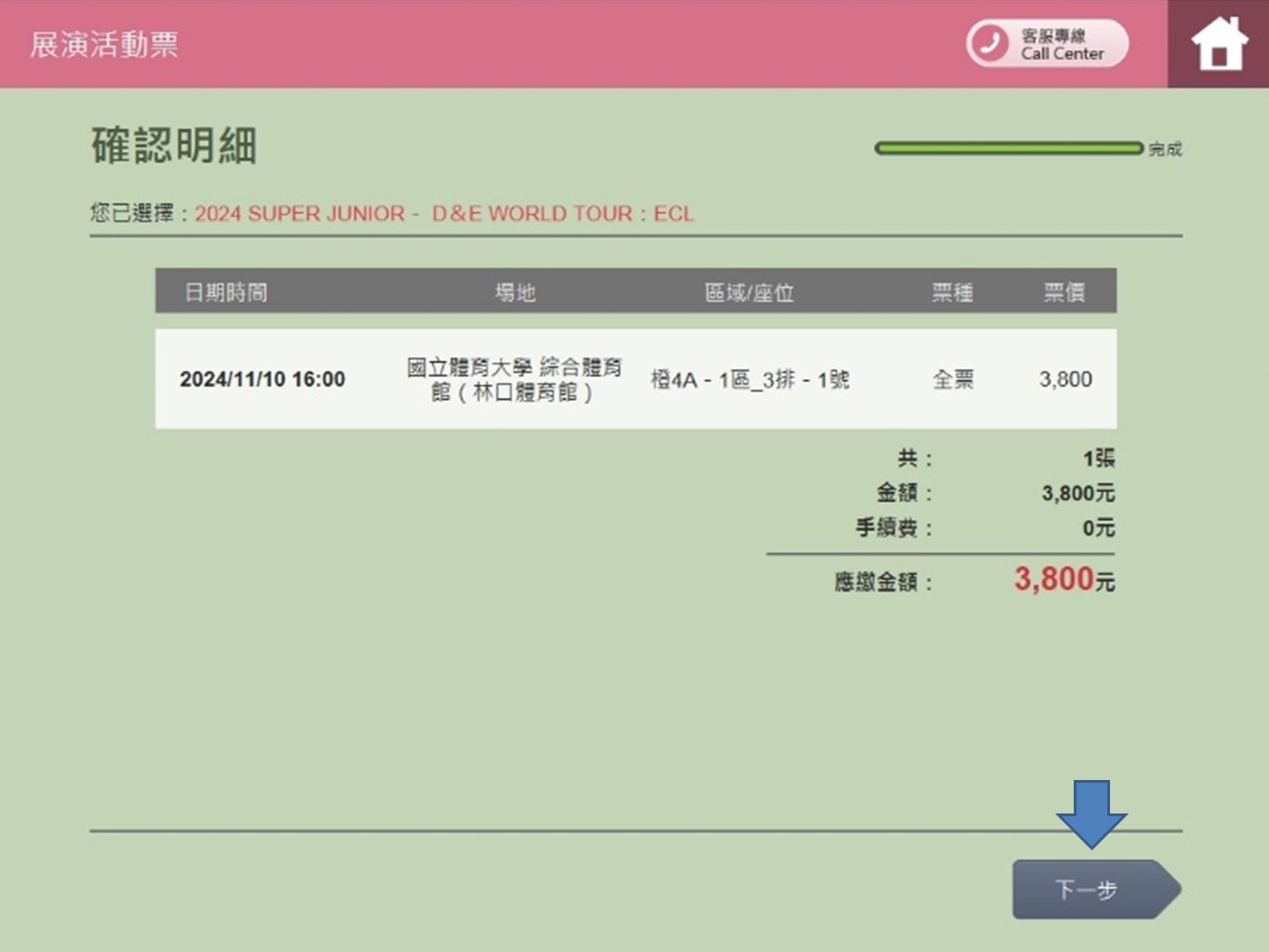Click the 金額 value 3,800元
Viewport: 1269px width, 952px height.
click(1077, 493)
